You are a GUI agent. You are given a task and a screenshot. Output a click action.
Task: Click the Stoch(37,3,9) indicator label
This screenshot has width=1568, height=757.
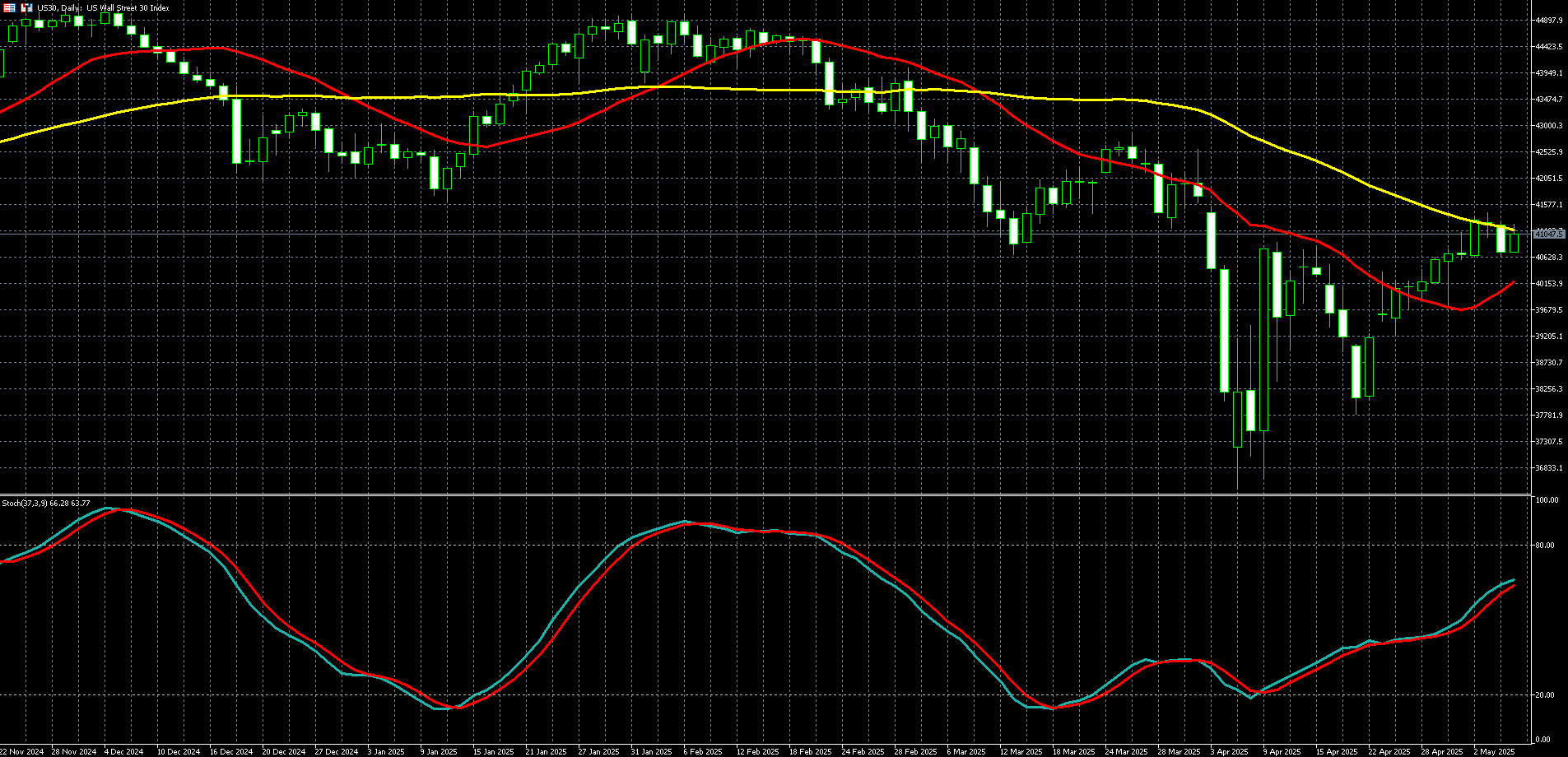(x=46, y=503)
